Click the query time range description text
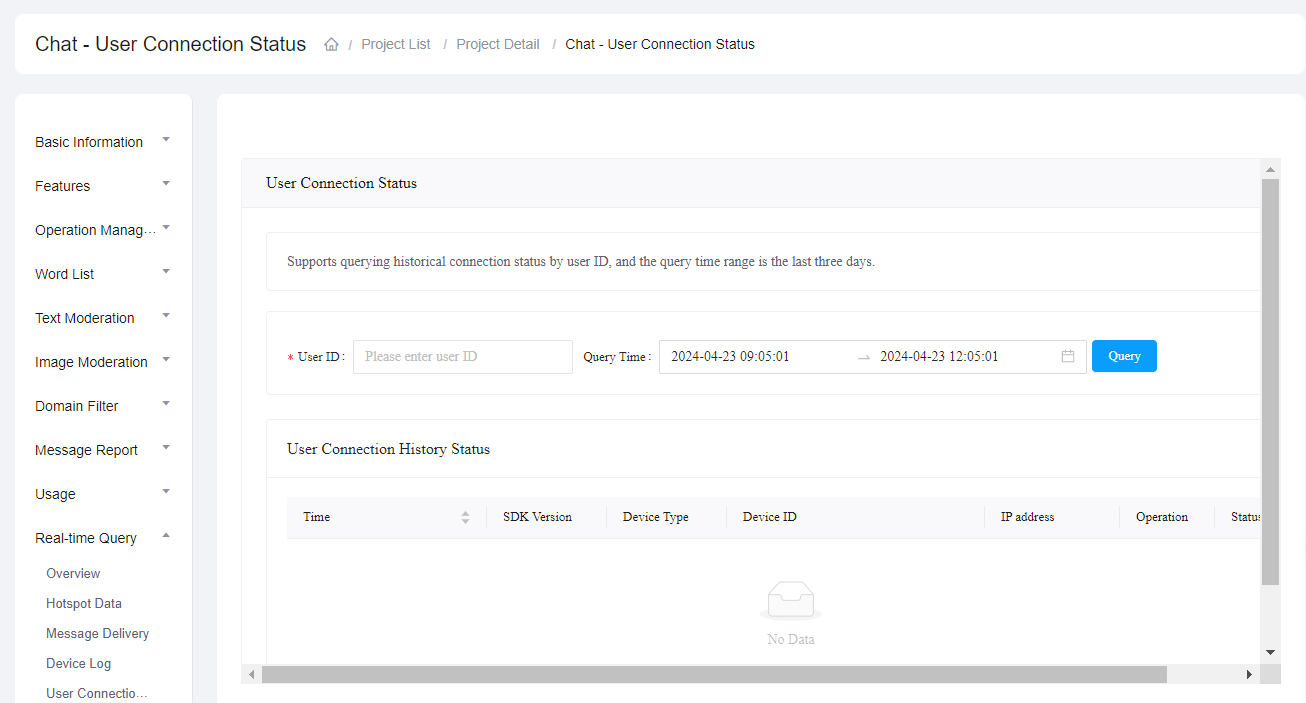This screenshot has height=703, width=1306. click(581, 262)
